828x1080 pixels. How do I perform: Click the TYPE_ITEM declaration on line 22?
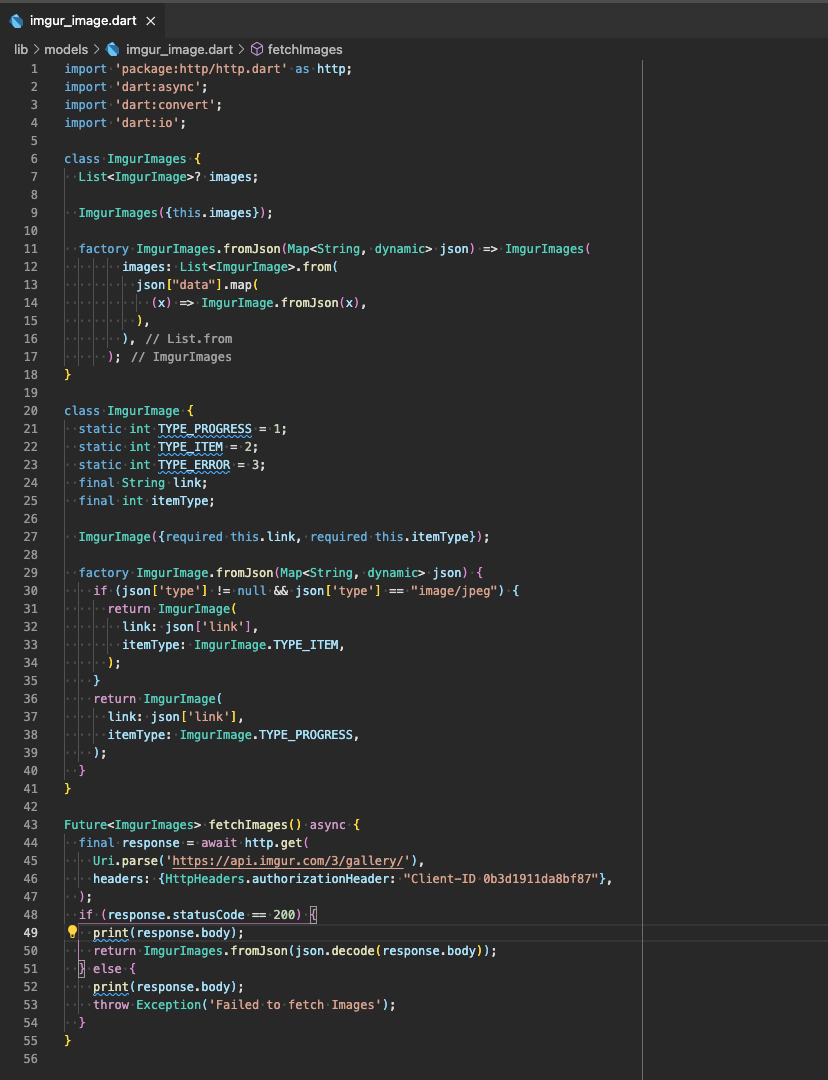coord(191,447)
